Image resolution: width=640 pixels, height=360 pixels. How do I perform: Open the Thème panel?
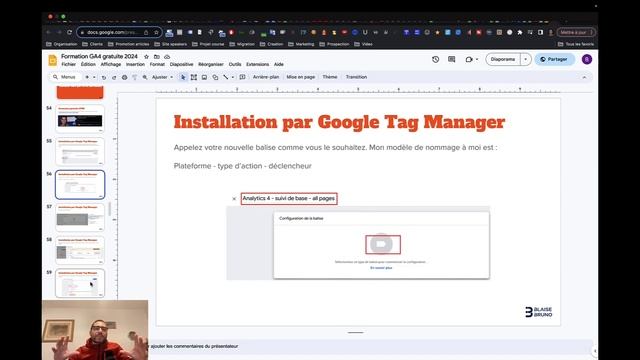coord(330,77)
